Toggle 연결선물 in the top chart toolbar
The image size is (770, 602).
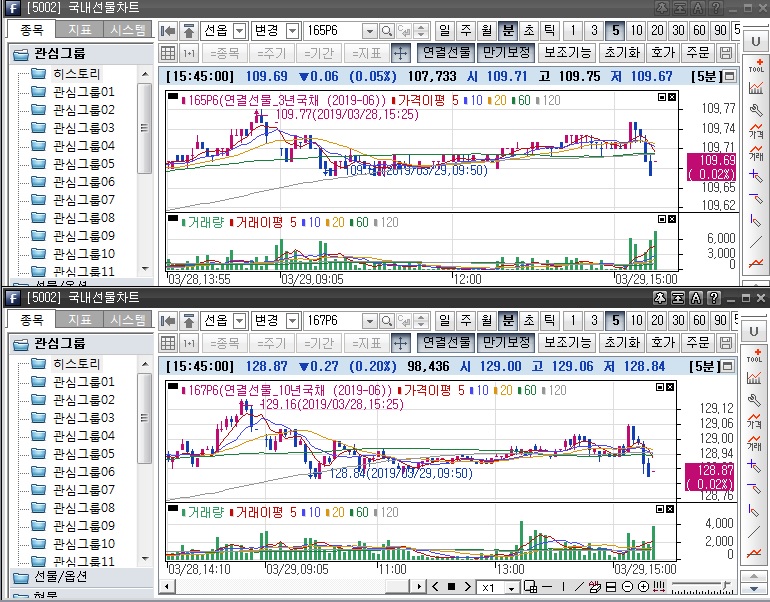point(446,52)
